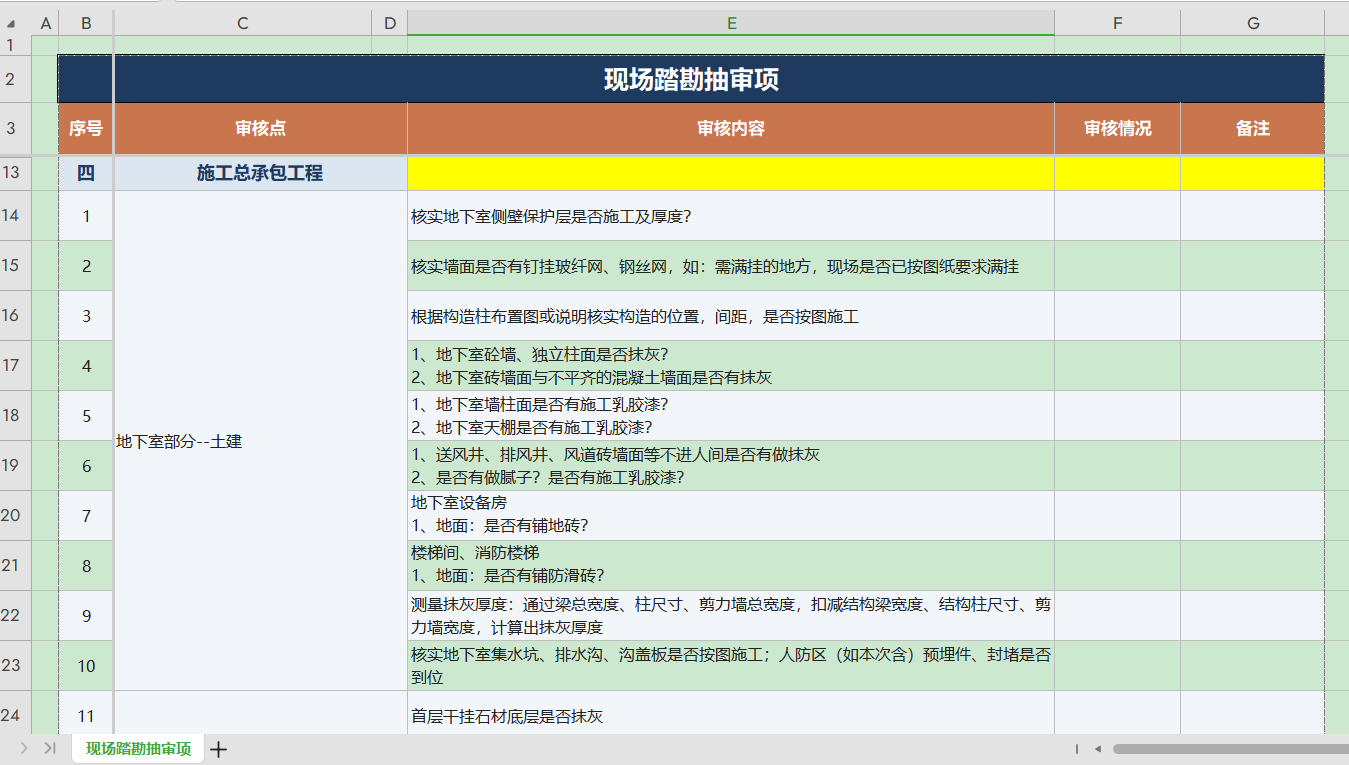Click cell about 钉挂玻纤网、钢丝网
1349x765 pixels.
731,265
